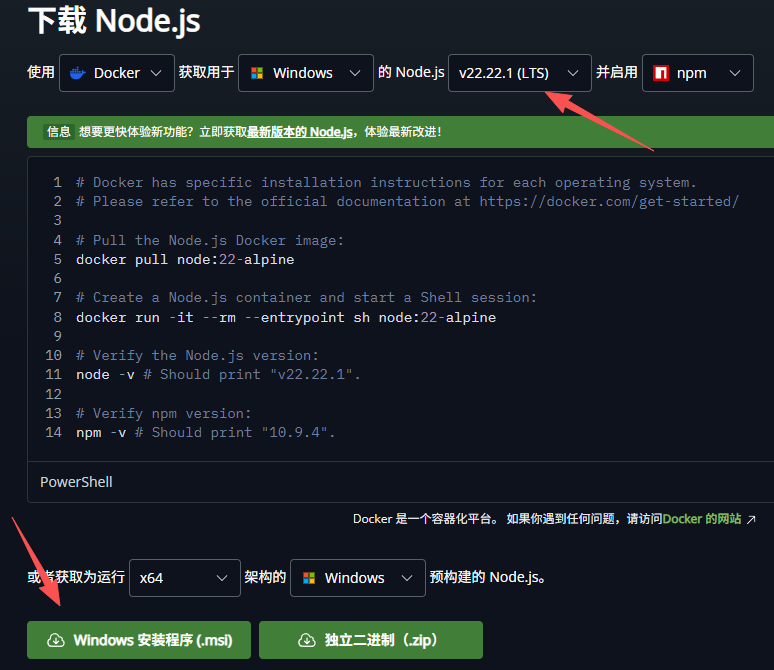Click the chevron arrow of the version dropdown
Image resolution: width=774 pixels, height=670 pixels.
573,73
